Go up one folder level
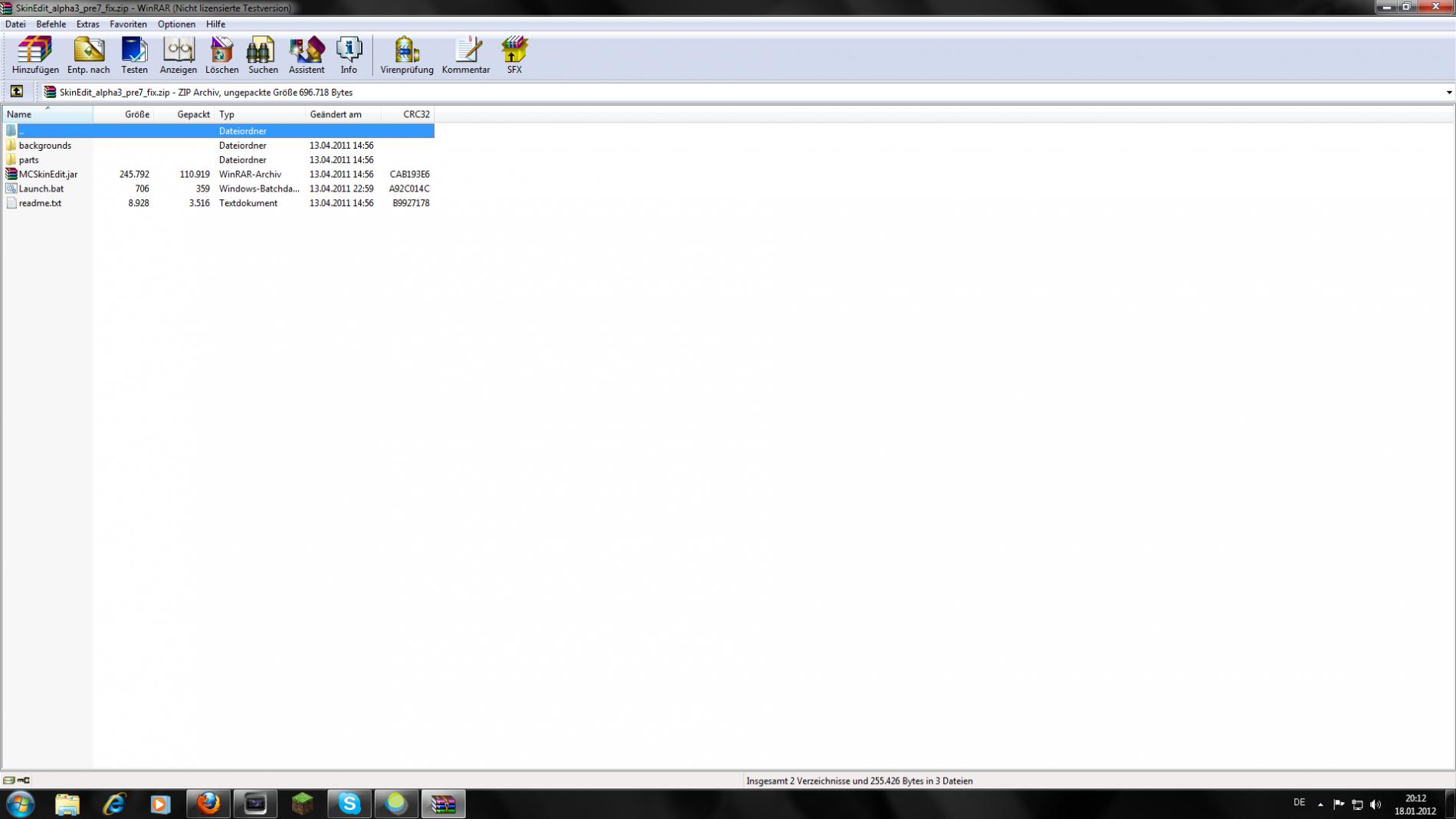1456x819 pixels. point(17,92)
